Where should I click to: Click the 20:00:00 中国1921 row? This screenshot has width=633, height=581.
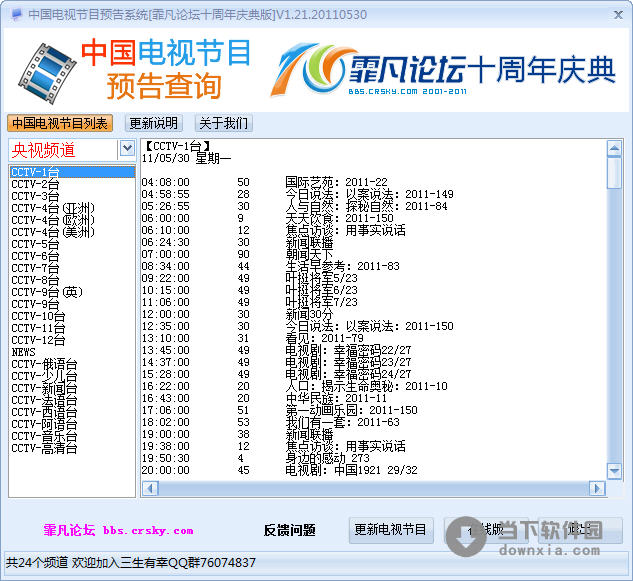pos(279,470)
